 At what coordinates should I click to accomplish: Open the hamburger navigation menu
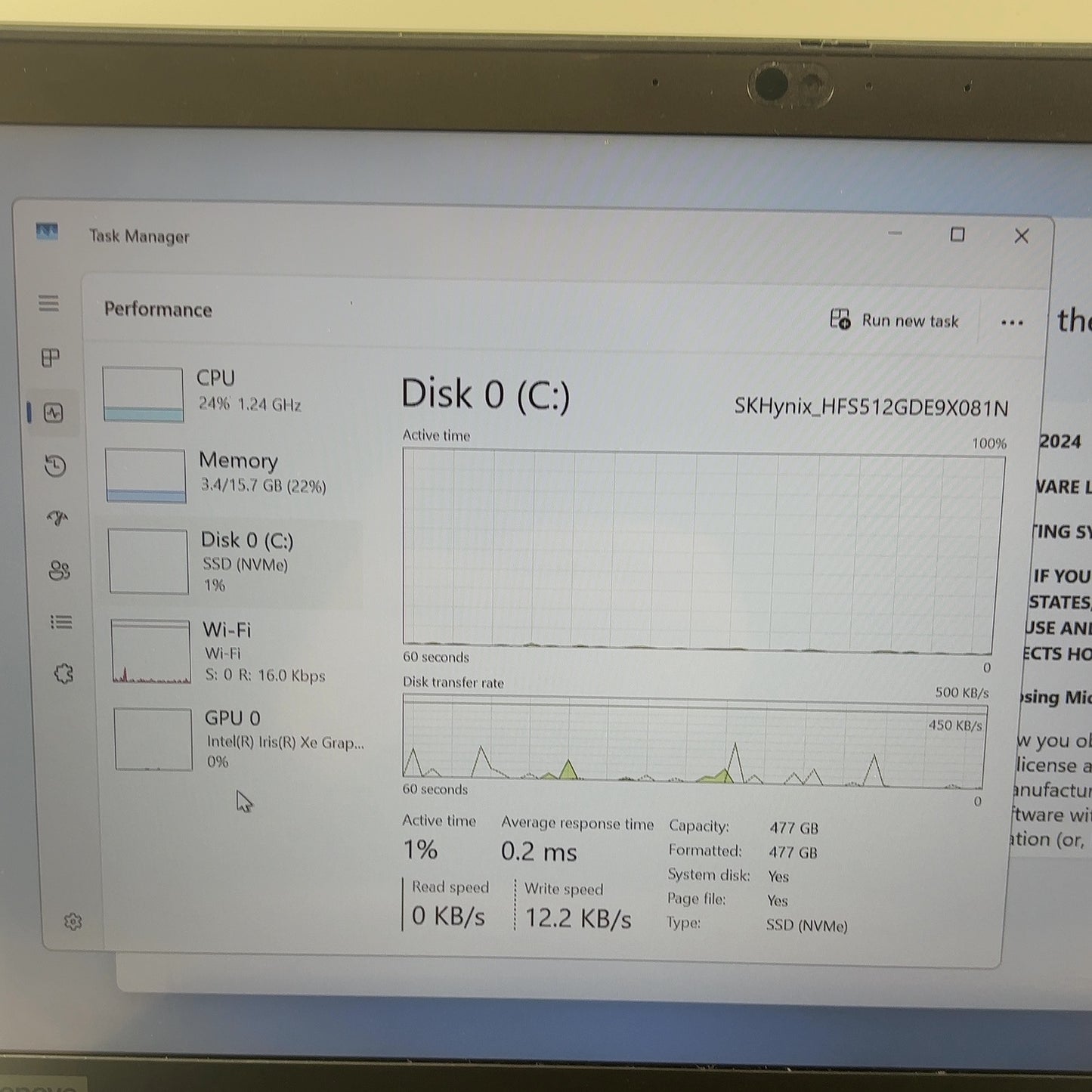(49, 304)
